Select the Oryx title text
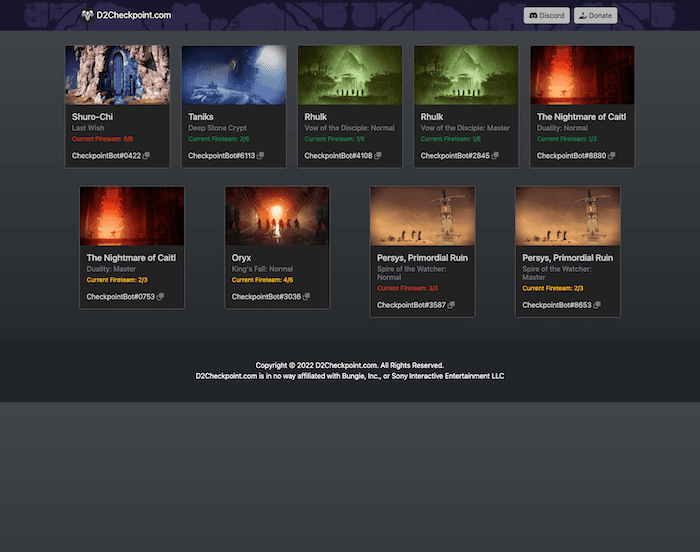Screen dimensions: 700x552 coord(242,258)
